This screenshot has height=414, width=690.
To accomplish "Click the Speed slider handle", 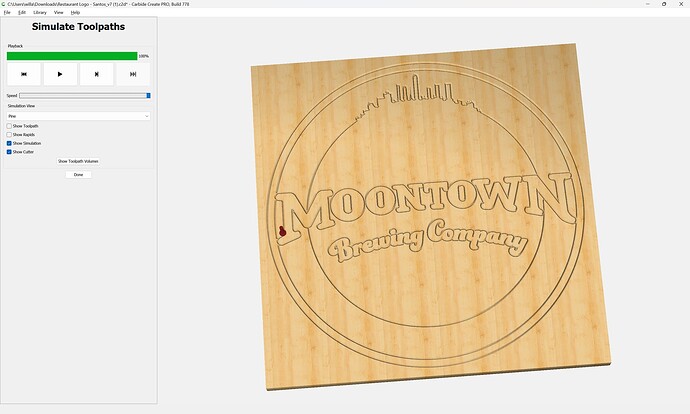I will (148, 95).
